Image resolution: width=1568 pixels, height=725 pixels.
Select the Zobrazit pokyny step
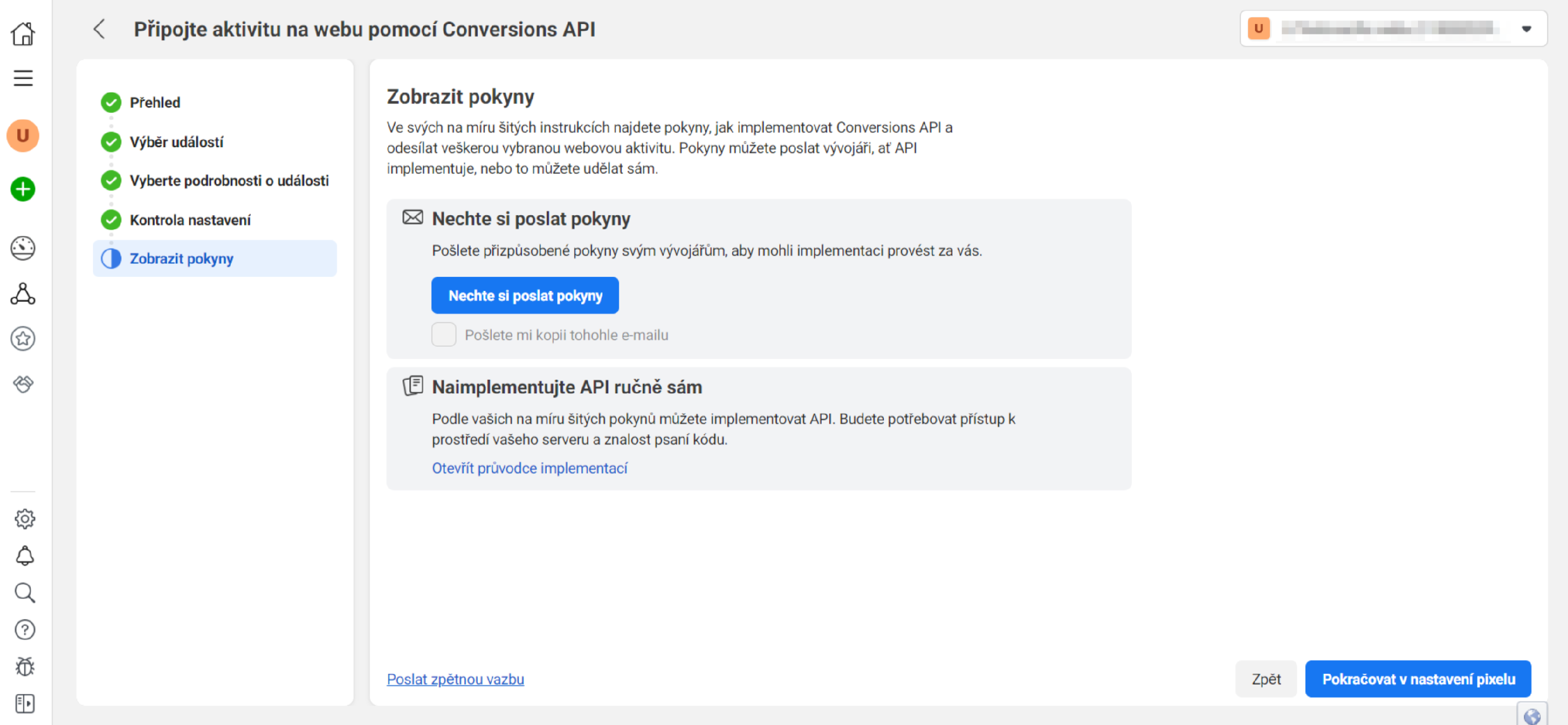point(214,259)
